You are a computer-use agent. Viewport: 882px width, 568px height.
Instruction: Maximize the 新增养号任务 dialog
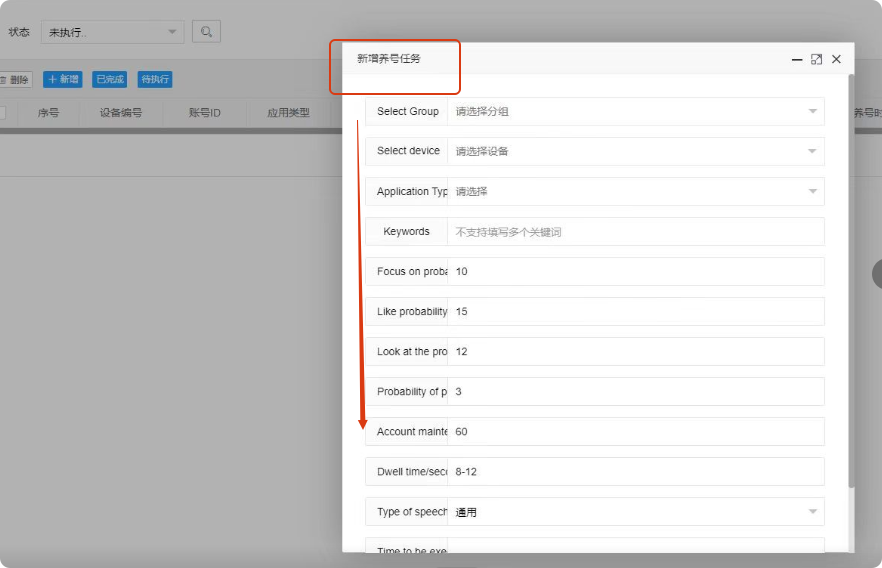816,59
